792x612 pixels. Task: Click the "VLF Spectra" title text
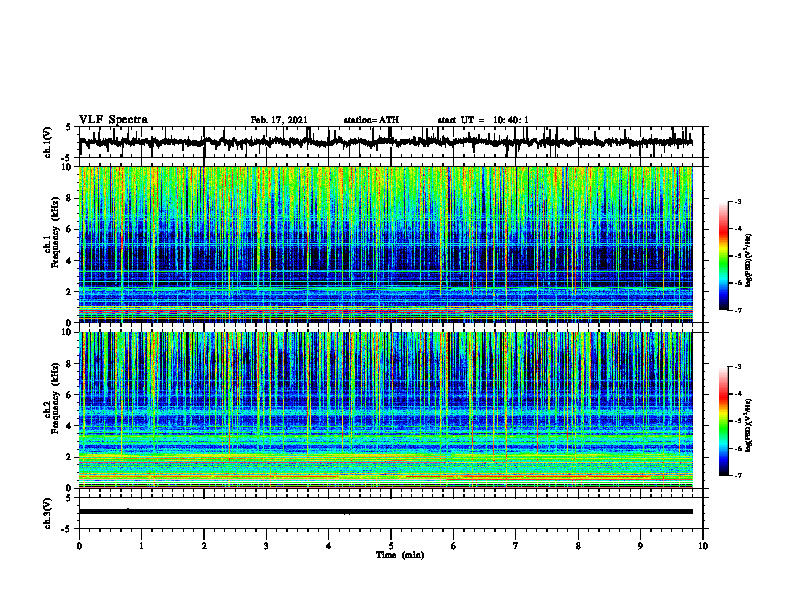click(113, 120)
